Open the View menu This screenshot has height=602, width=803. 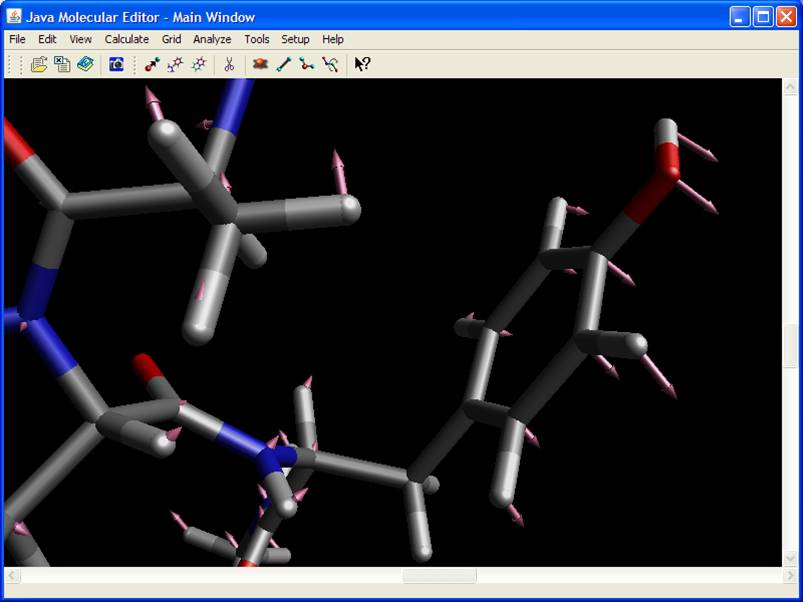(x=80, y=39)
